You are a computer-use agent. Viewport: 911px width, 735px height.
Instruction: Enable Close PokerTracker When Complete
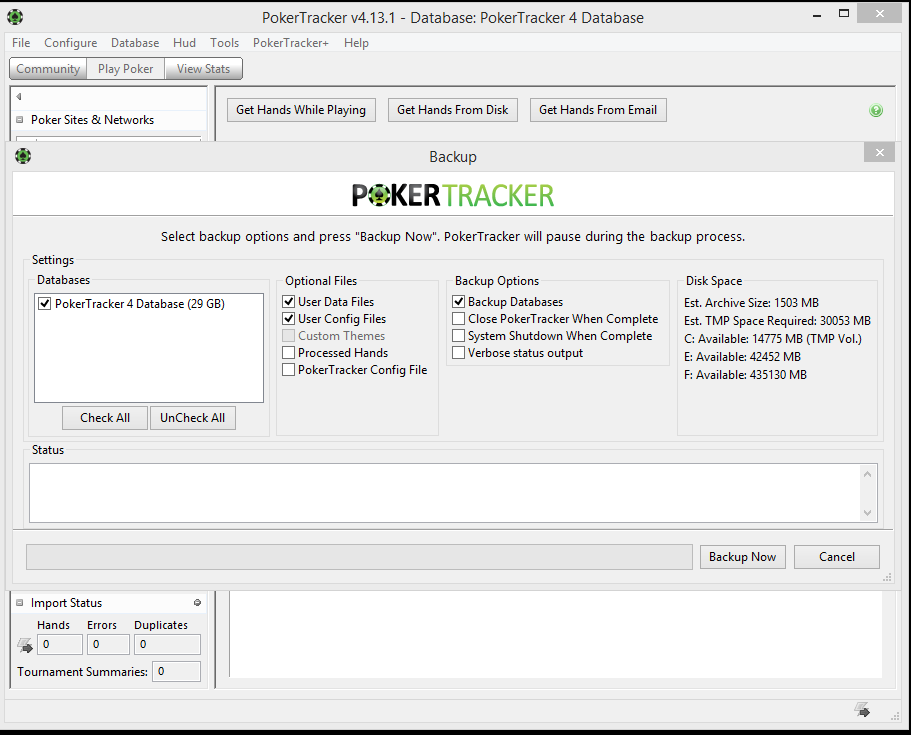(458, 318)
